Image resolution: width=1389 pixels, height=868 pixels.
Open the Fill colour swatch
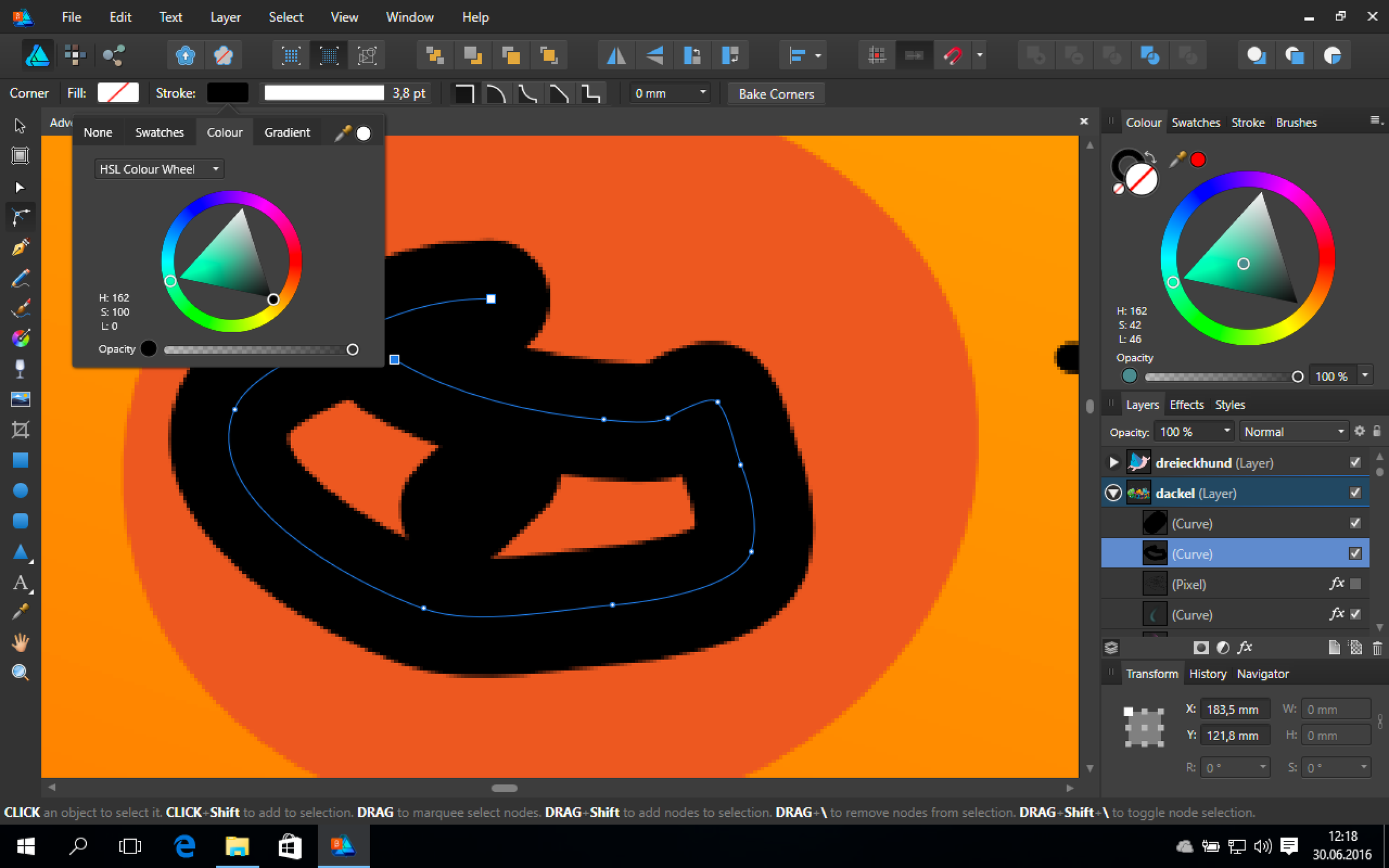coord(118,93)
